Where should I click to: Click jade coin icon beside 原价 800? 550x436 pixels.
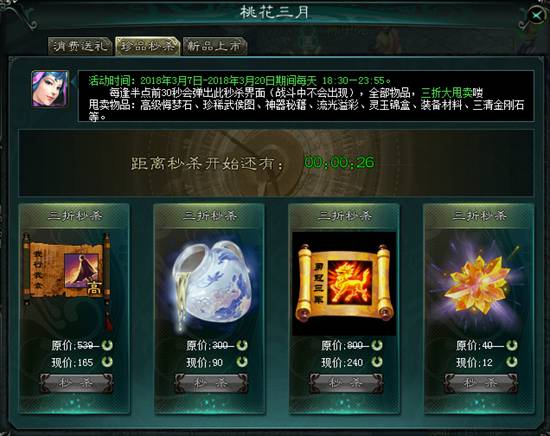coord(377,345)
